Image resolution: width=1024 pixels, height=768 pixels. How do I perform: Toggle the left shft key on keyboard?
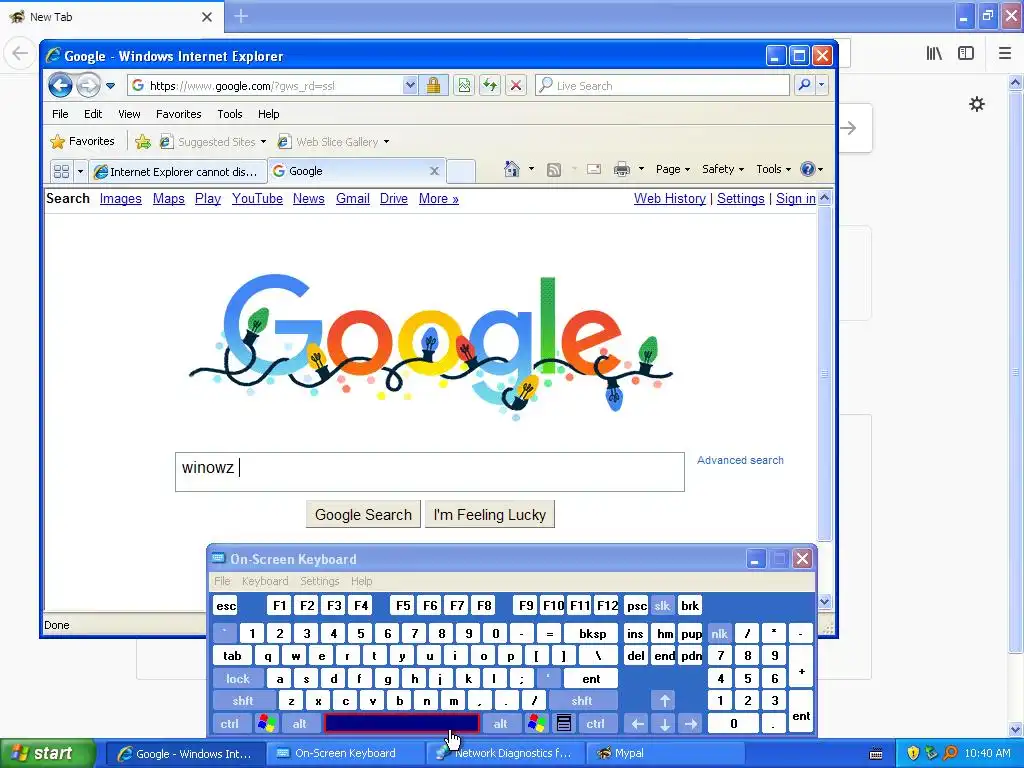coord(243,701)
